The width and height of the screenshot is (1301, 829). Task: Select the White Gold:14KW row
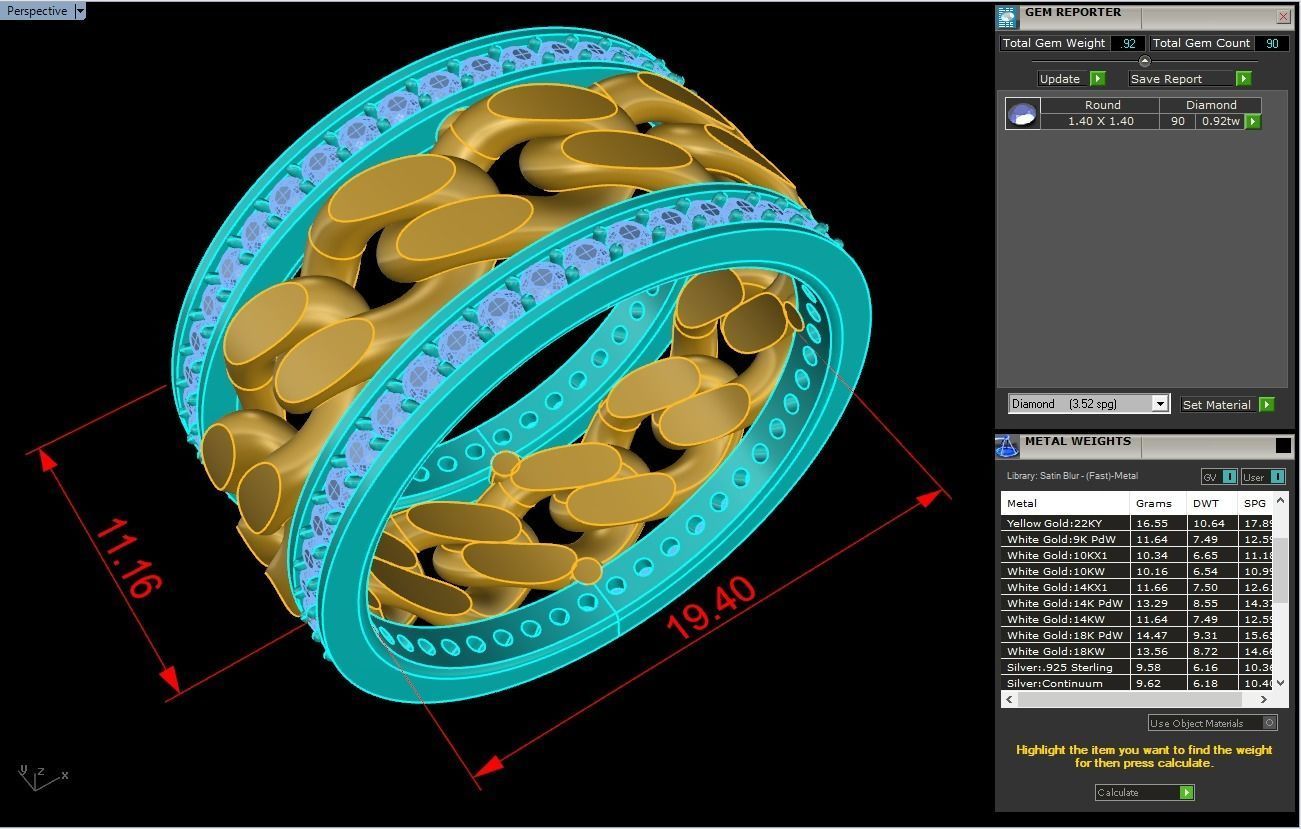point(1137,619)
